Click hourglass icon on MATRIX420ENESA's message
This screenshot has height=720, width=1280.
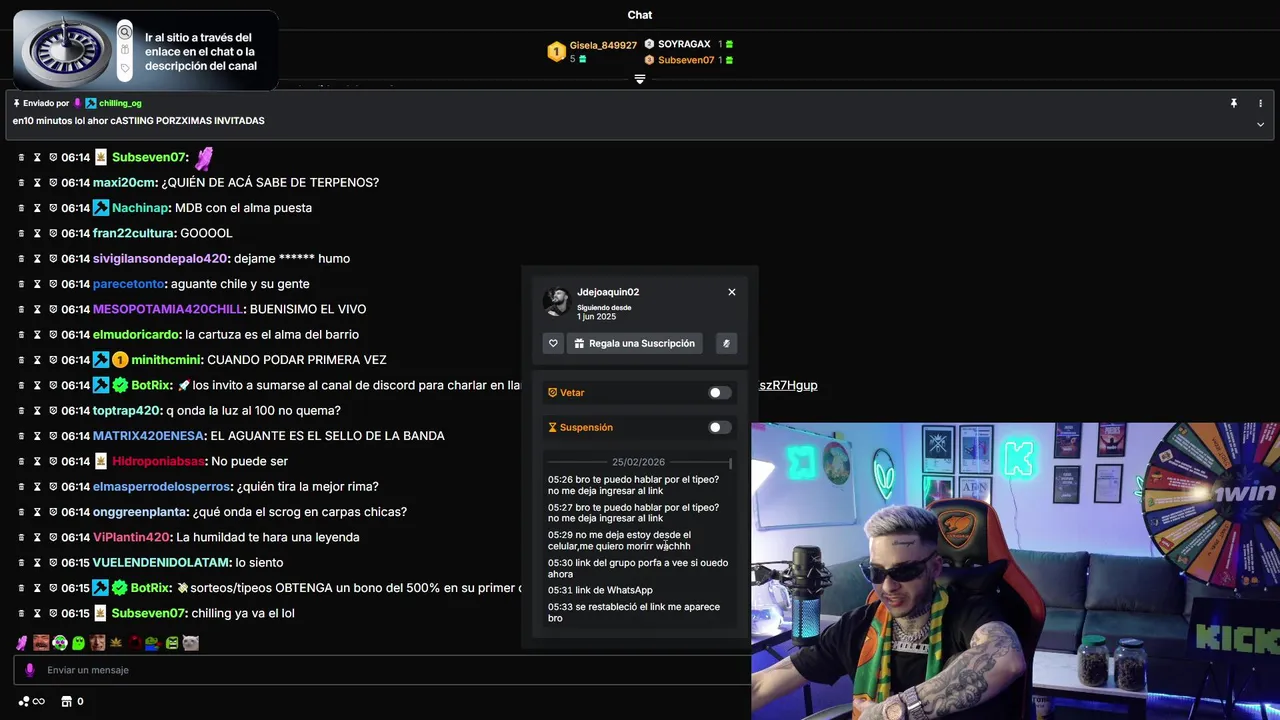[37, 436]
